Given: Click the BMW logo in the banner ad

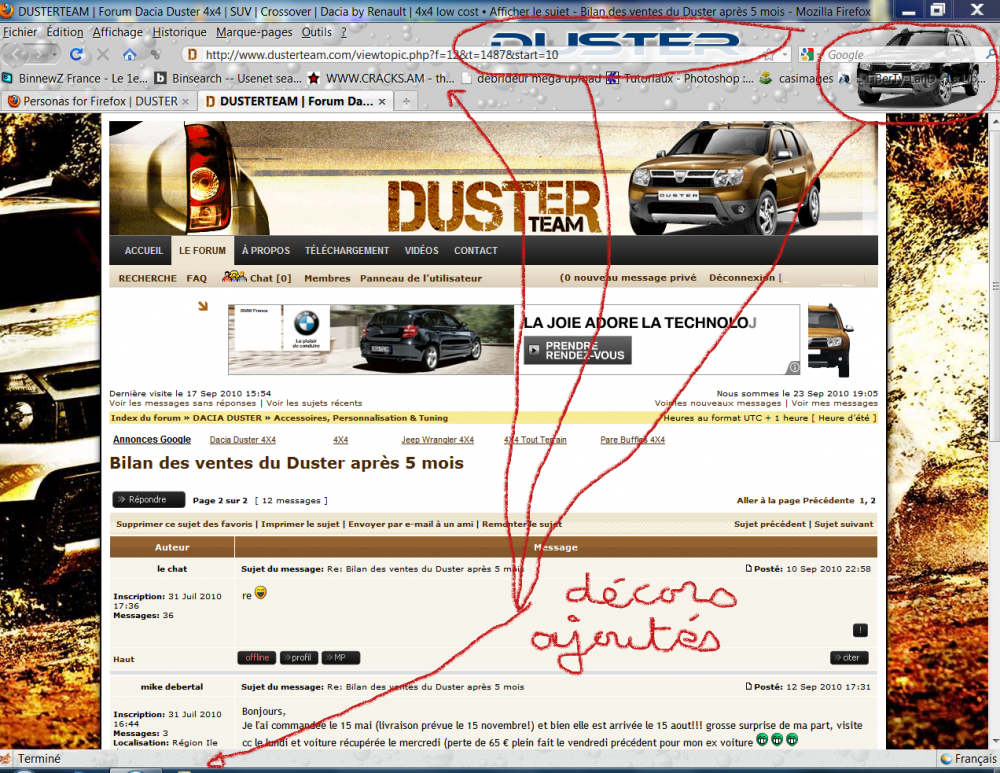Looking at the screenshot, I should (306, 324).
